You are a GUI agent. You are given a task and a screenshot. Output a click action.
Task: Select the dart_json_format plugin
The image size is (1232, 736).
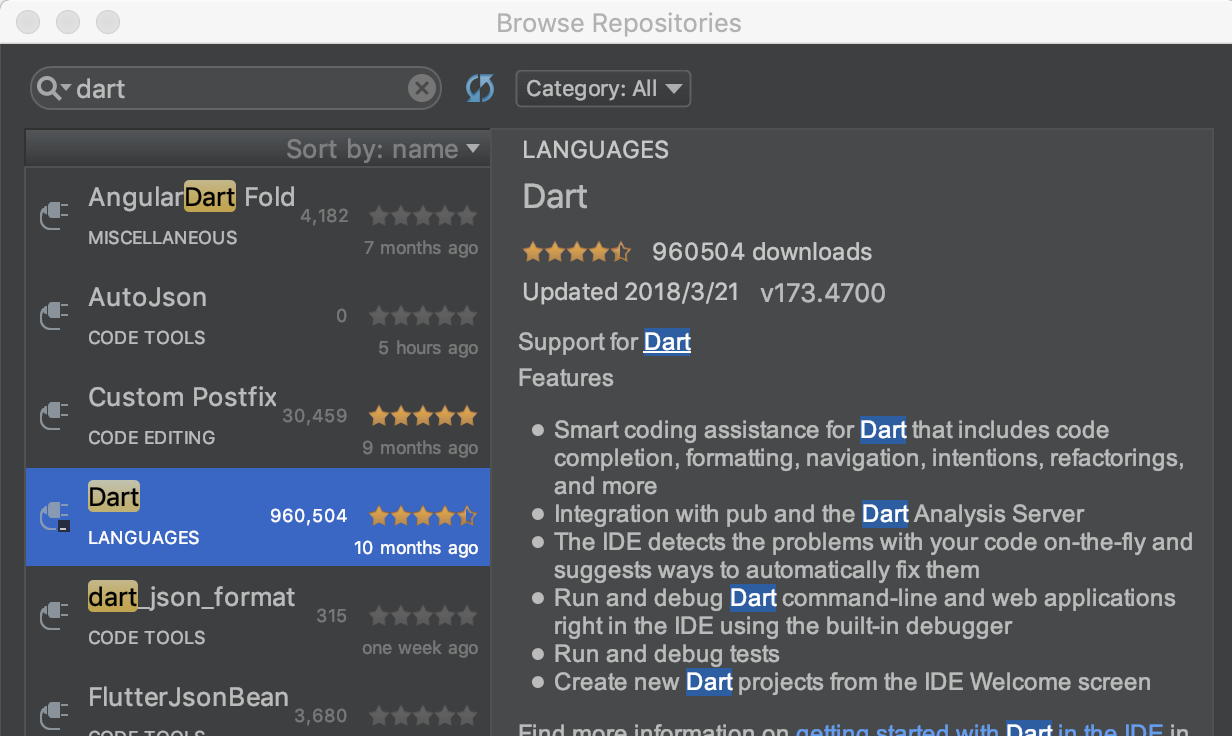tap(258, 617)
